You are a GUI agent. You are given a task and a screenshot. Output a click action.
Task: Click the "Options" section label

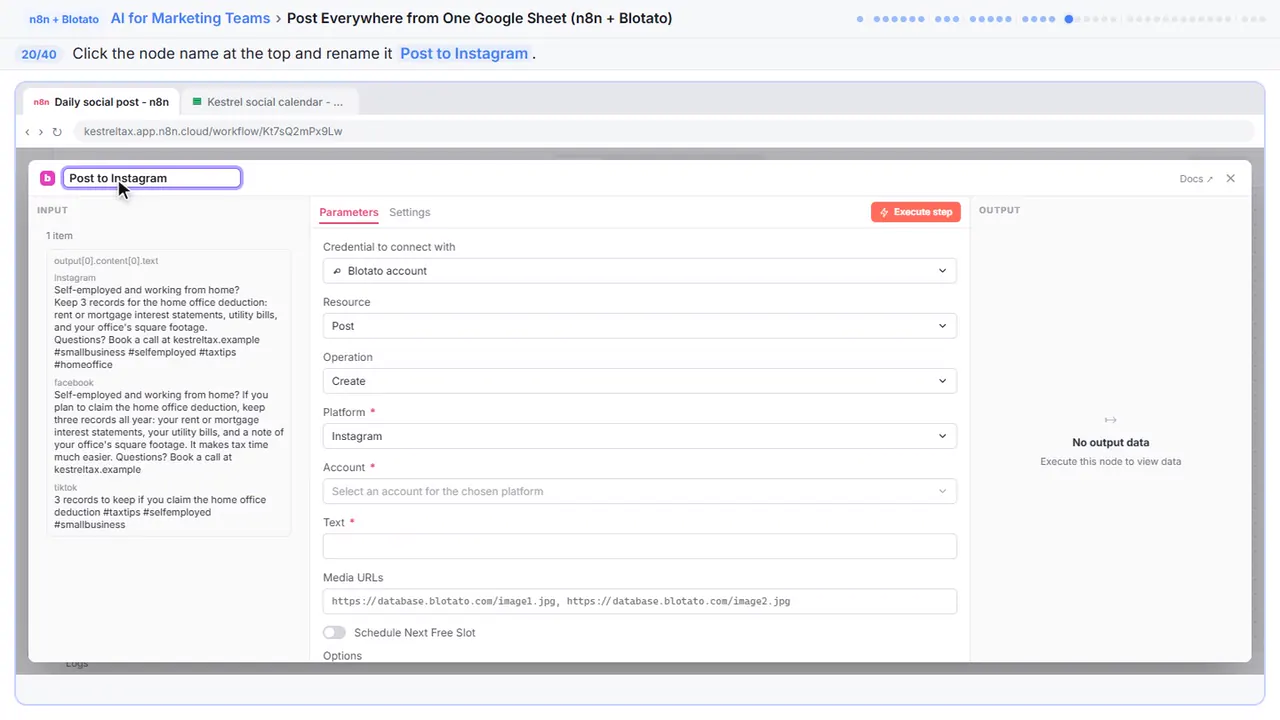[x=342, y=656]
